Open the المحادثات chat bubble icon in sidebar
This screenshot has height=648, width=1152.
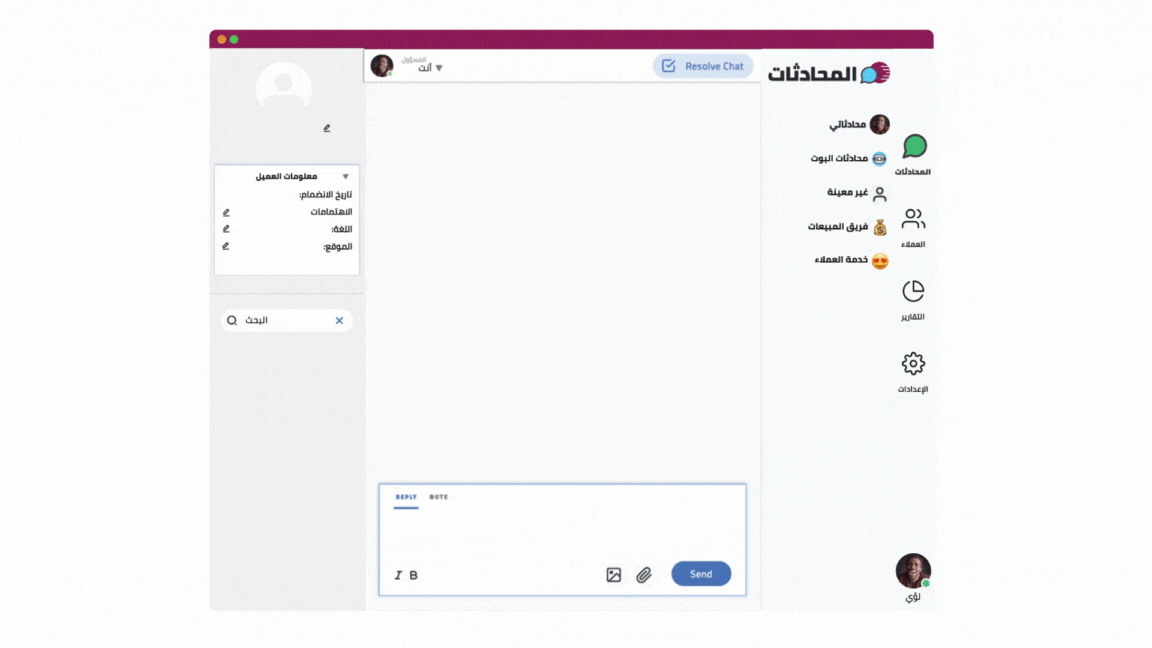pos(914,147)
